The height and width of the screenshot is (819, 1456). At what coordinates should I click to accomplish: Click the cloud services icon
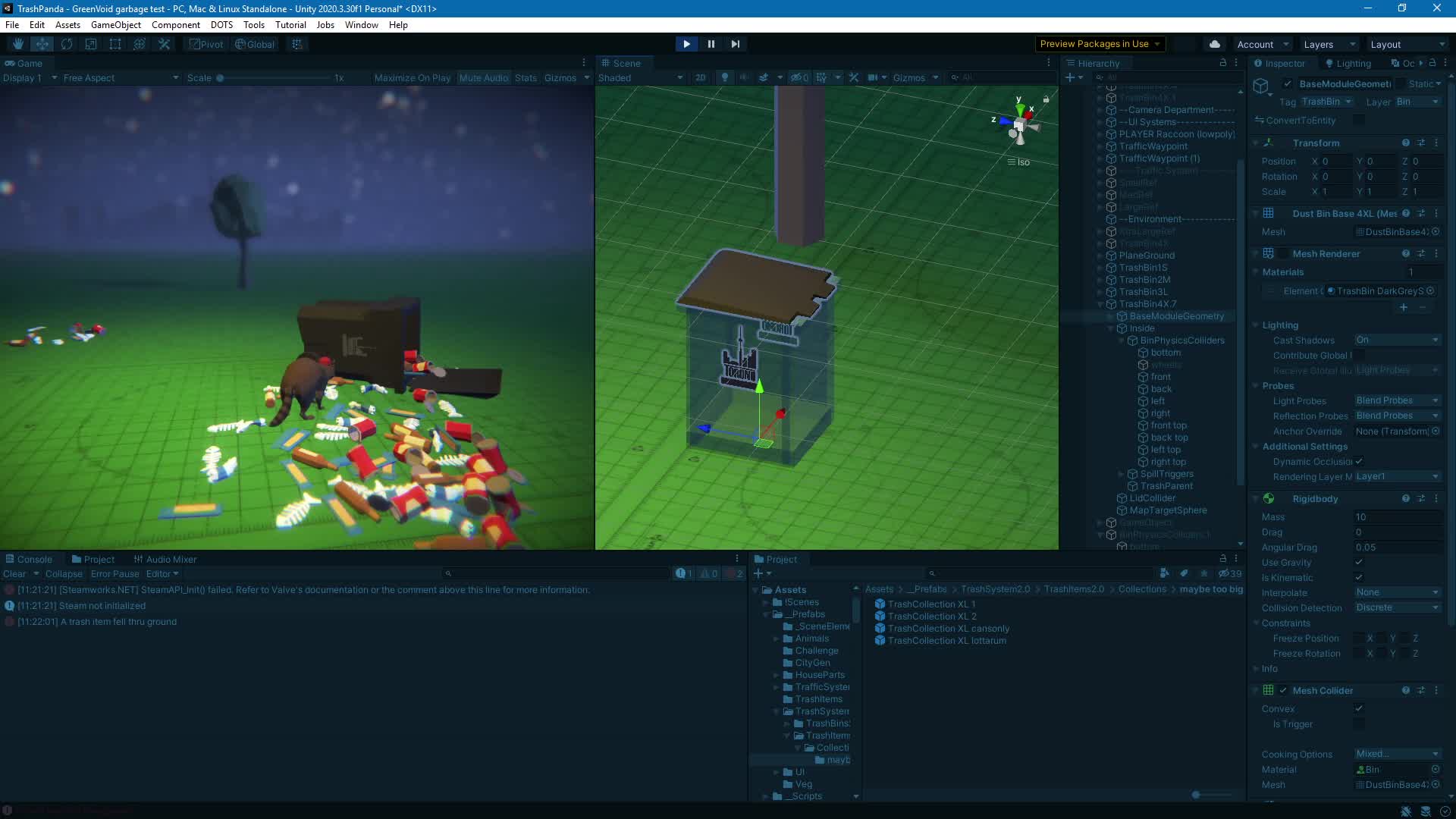click(x=1215, y=44)
